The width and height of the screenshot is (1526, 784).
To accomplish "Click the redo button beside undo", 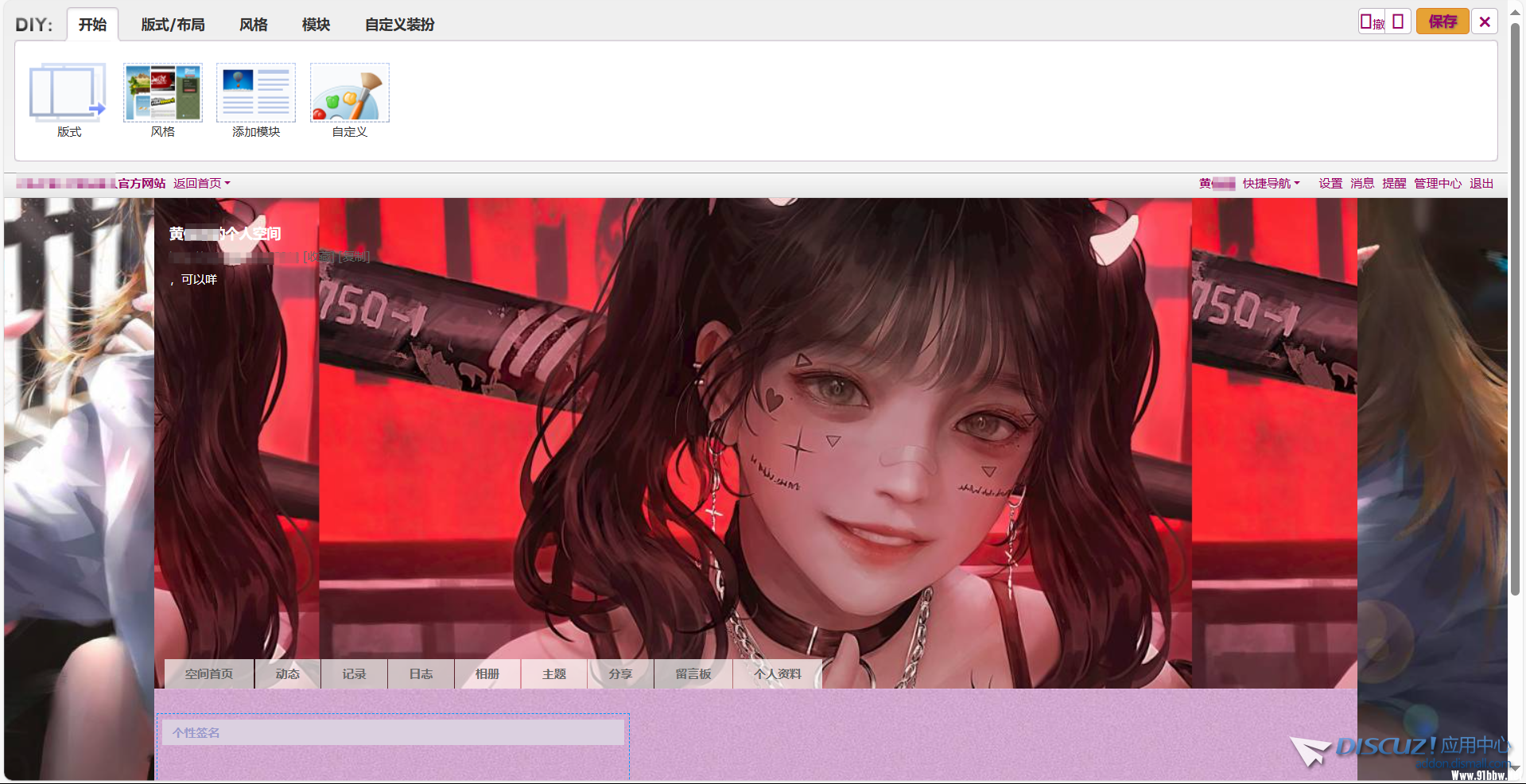I will coord(1398,21).
